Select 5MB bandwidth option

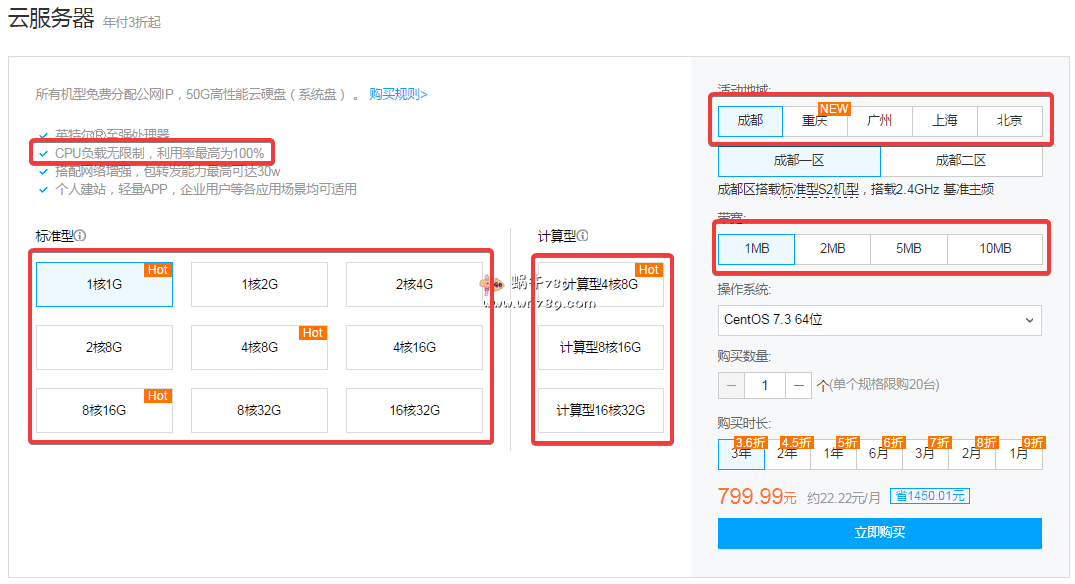tap(908, 249)
